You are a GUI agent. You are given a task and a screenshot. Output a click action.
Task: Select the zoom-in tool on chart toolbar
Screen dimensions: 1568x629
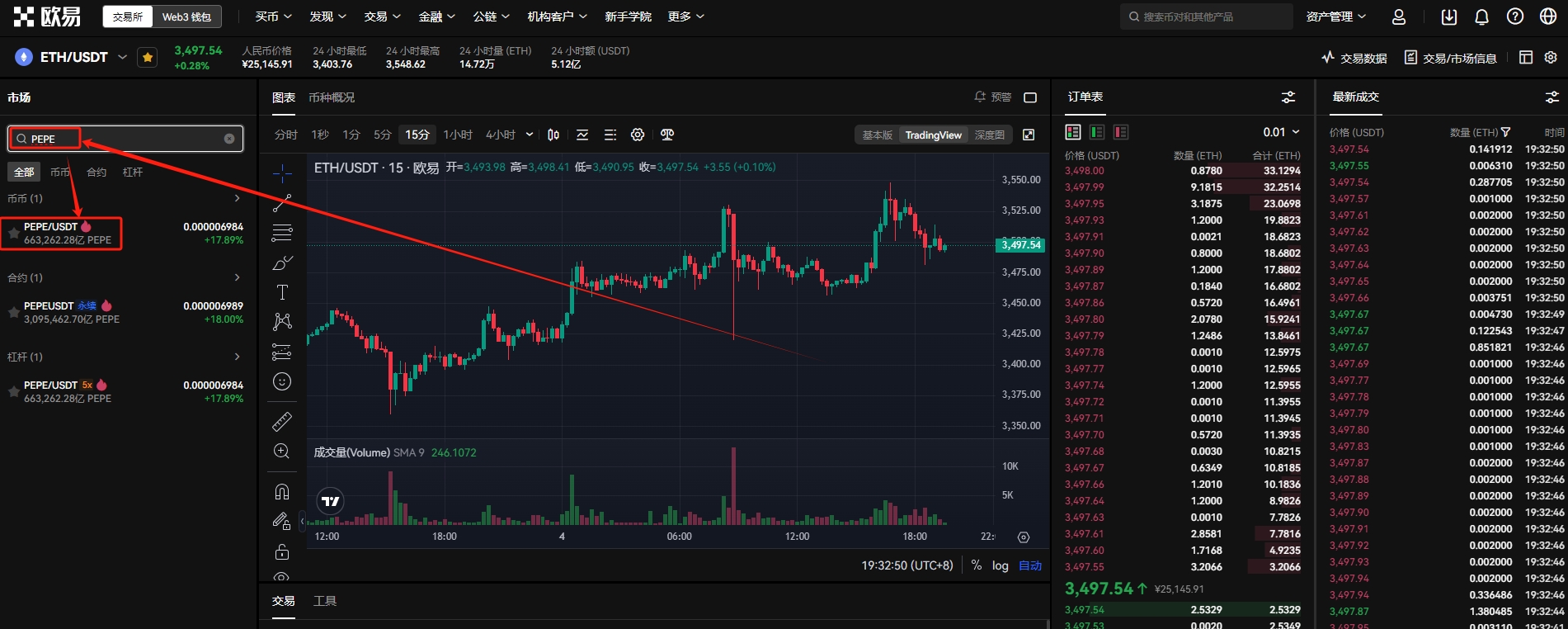282,452
